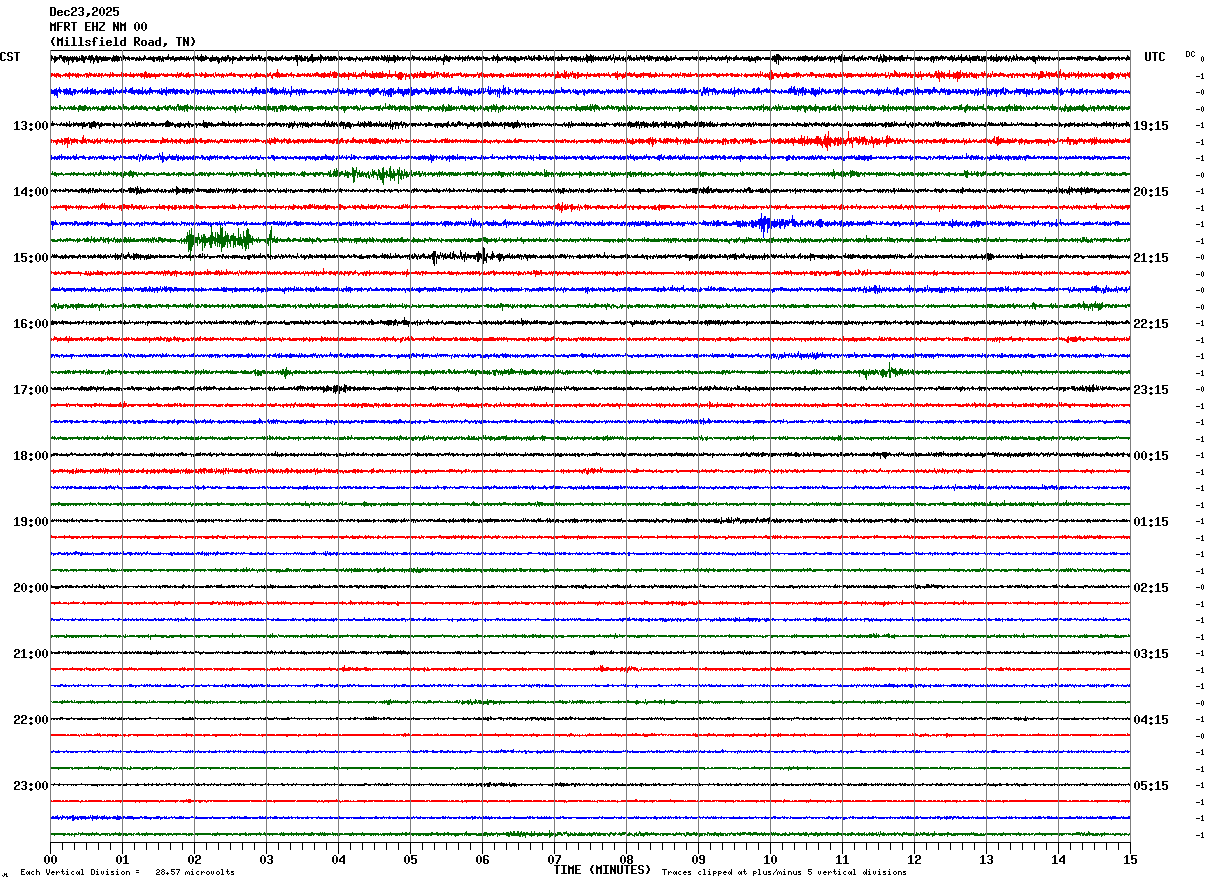Click minute 03 on the bottom axis

[266, 859]
